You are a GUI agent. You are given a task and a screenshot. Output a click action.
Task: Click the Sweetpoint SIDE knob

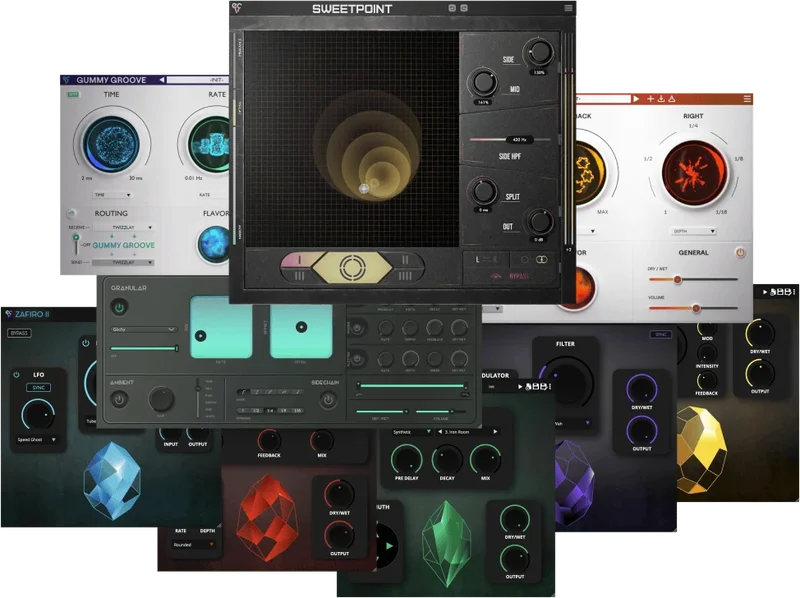tap(539, 53)
